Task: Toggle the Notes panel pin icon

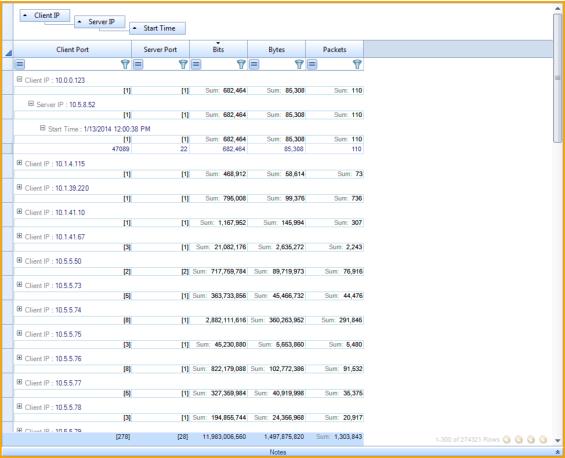Action: click(558, 452)
